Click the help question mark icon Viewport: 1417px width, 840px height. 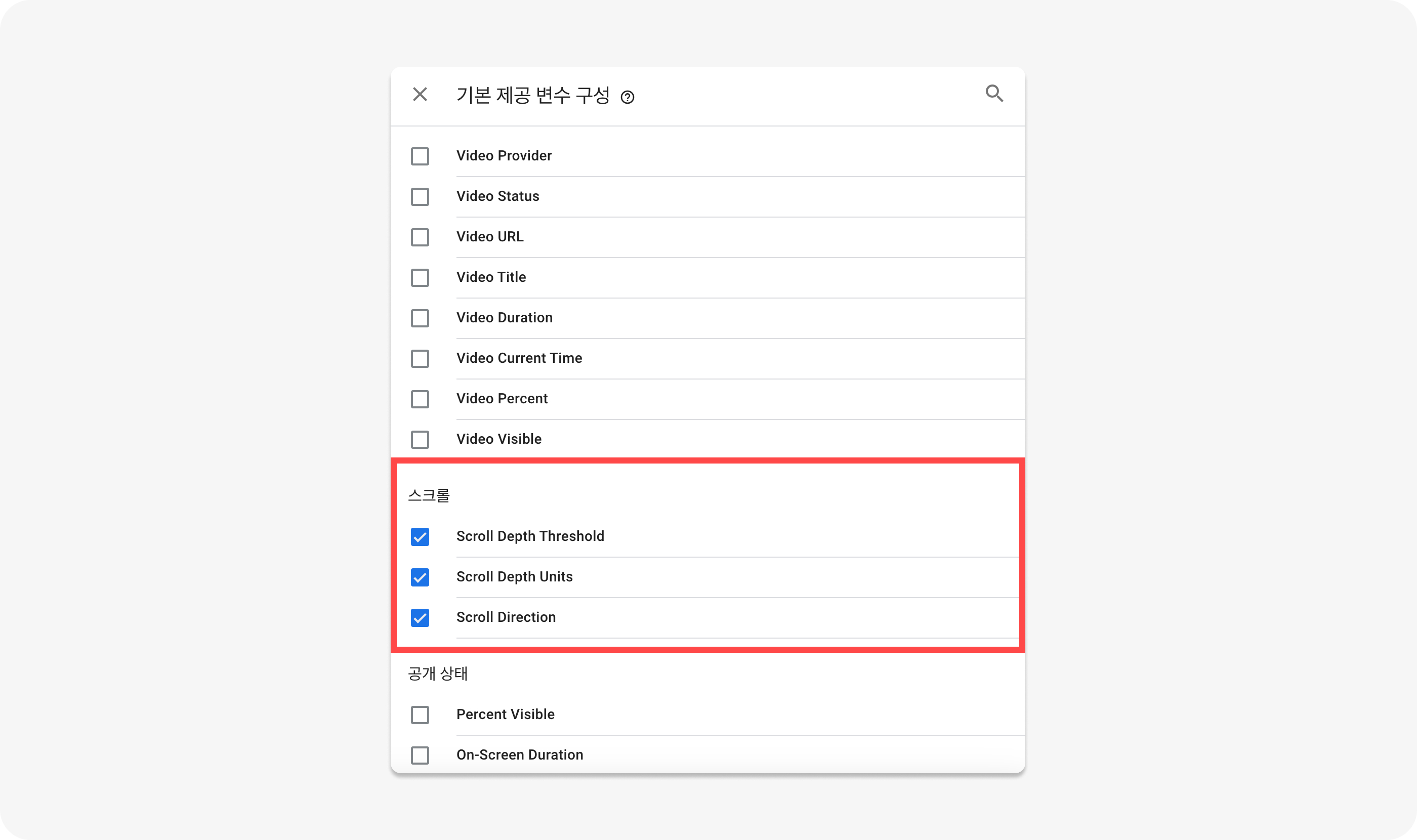(x=627, y=97)
